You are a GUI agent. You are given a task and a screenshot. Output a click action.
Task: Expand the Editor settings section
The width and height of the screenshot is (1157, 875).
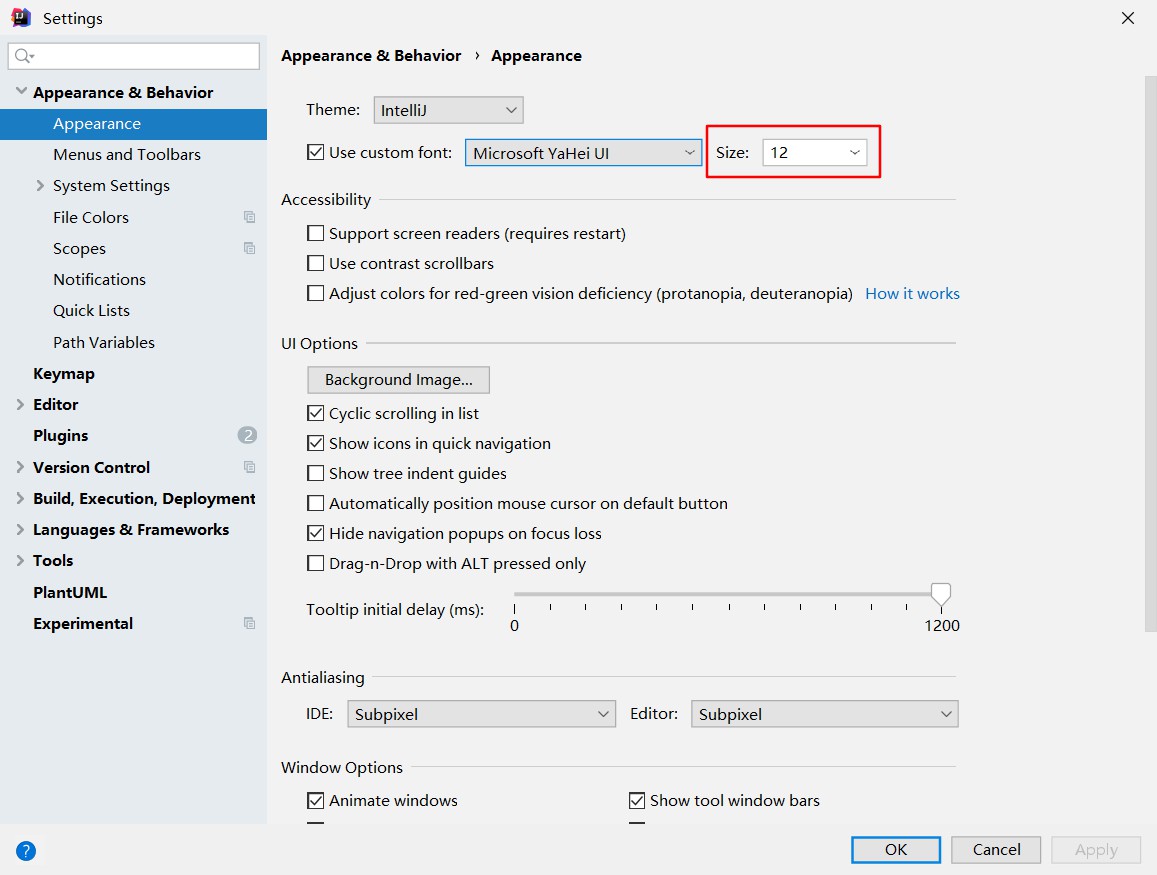pyautogui.click(x=21, y=404)
